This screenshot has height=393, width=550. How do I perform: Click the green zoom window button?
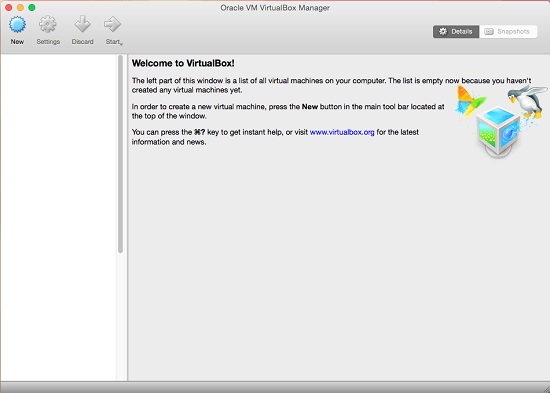pos(32,7)
